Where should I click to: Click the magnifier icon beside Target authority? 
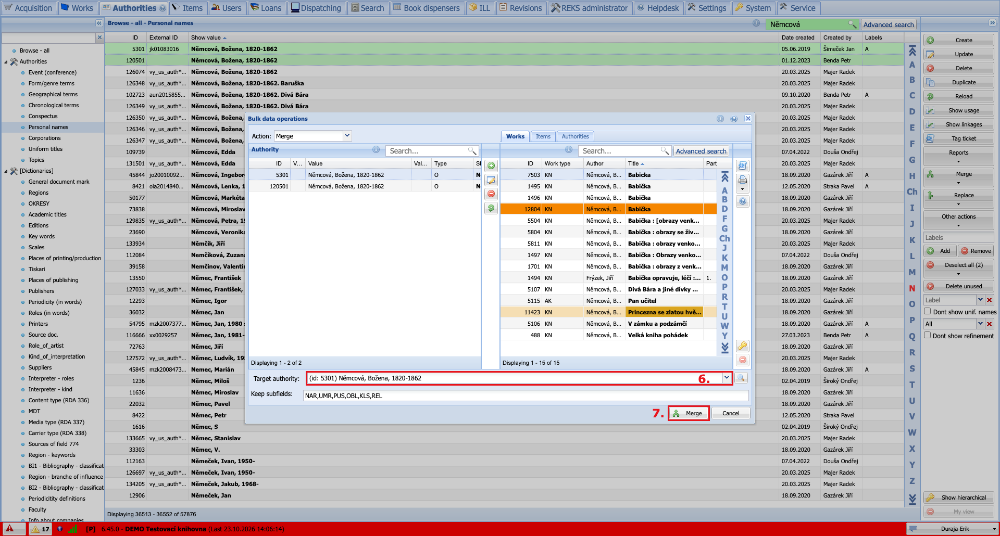741,378
